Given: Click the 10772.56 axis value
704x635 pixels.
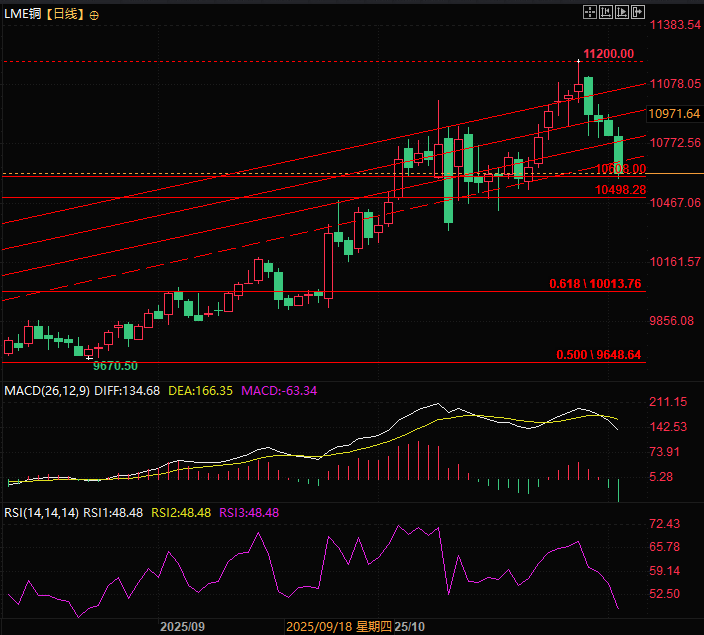Looking at the screenshot, I should [675, 143].
